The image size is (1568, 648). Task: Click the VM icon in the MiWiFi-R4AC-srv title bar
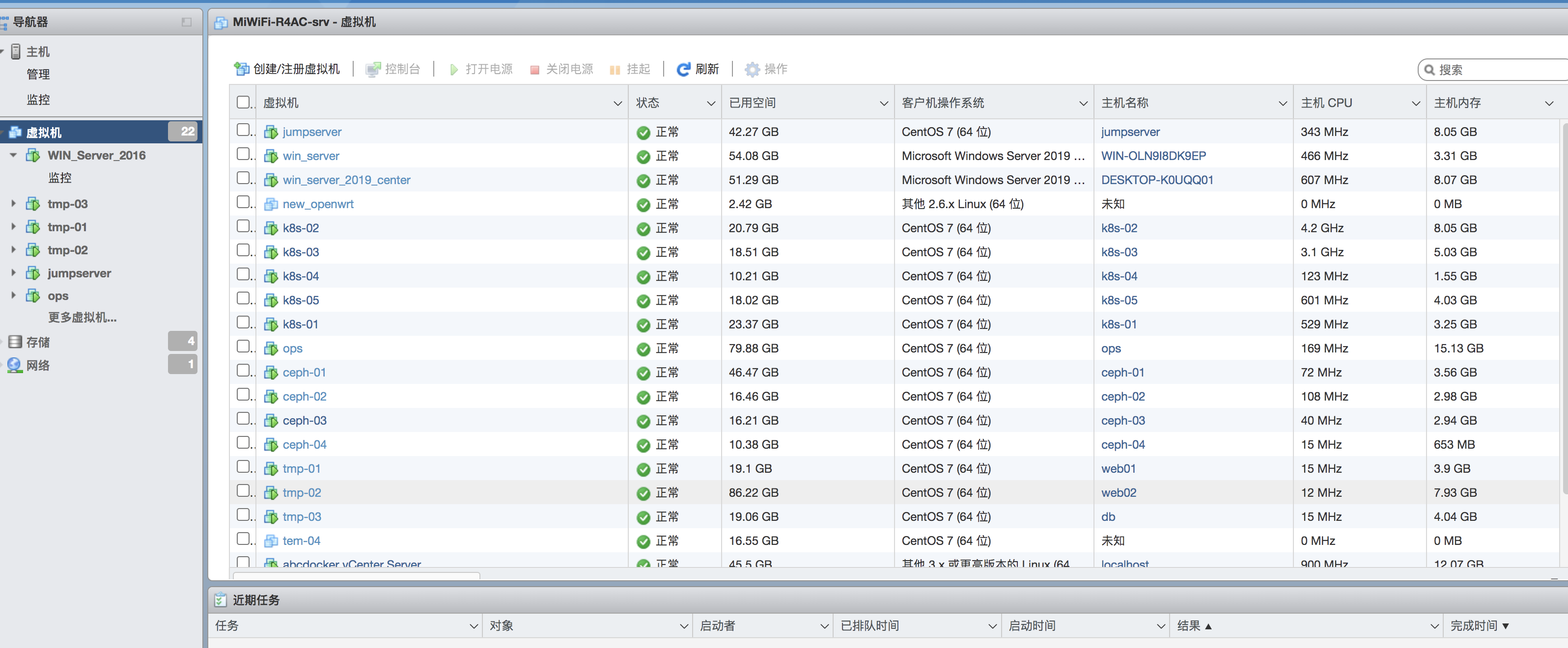pos(221,23)
